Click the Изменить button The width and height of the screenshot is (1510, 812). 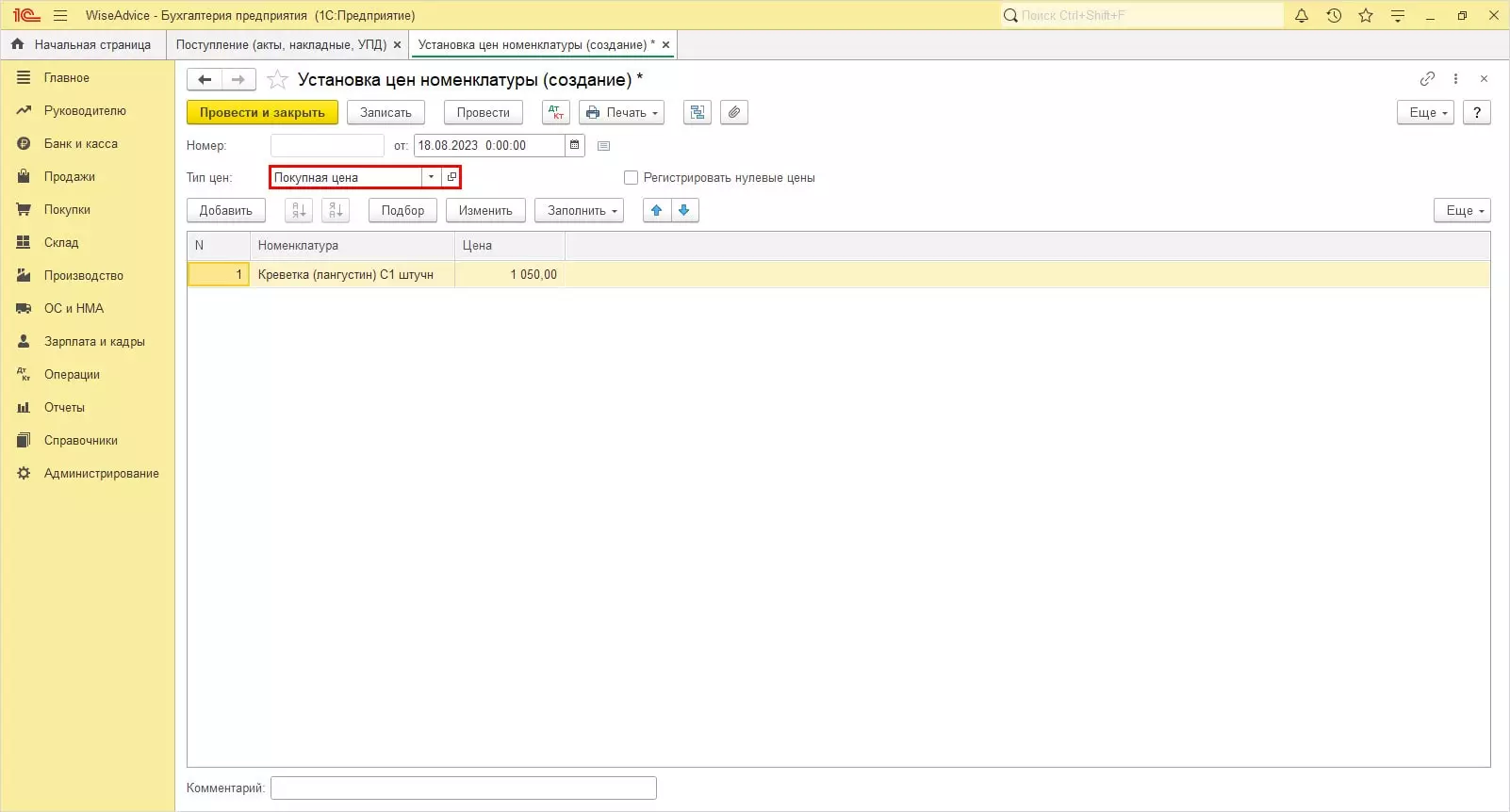485,211
